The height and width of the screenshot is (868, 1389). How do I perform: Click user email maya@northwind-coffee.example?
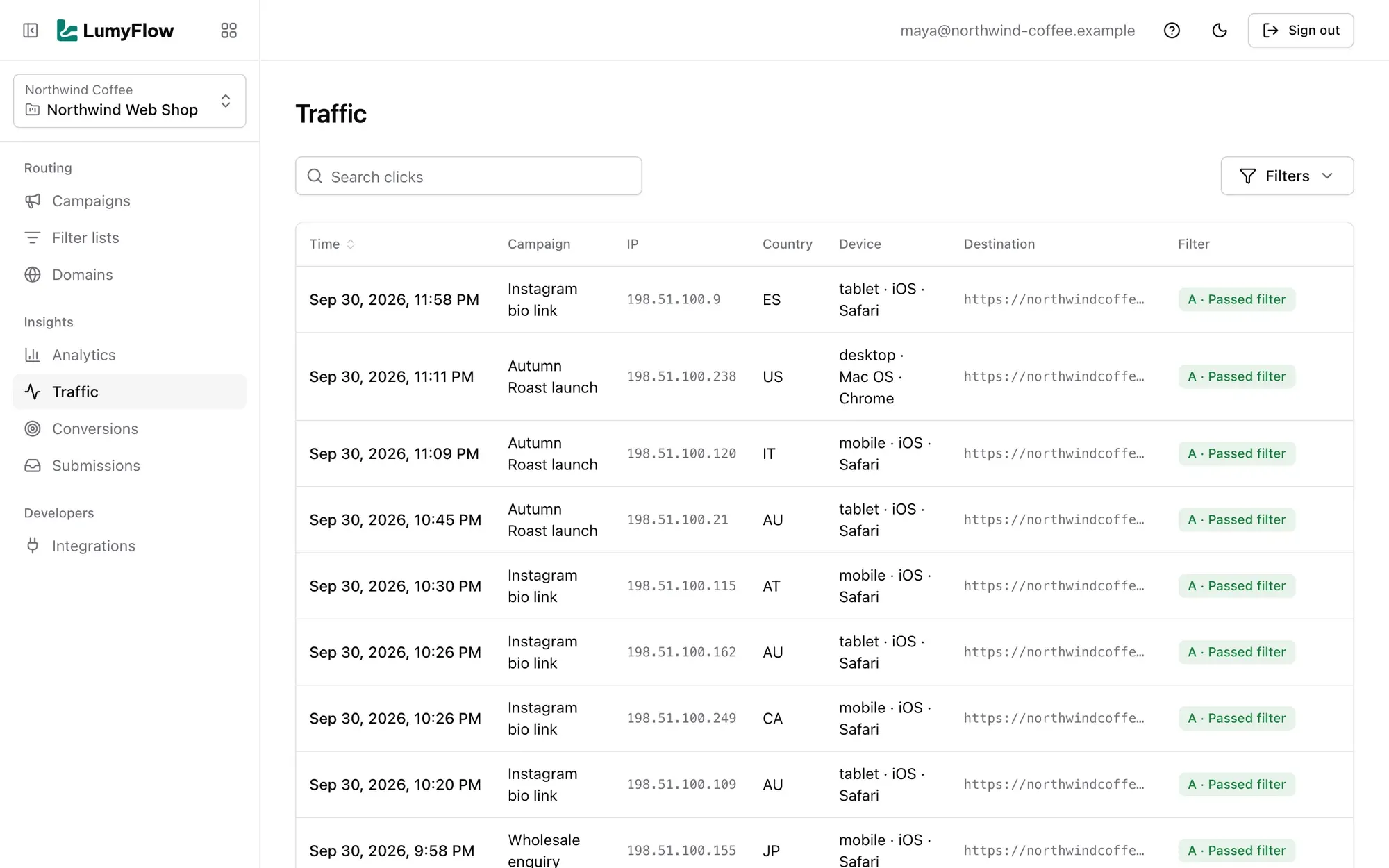[x=1017, y=31]
